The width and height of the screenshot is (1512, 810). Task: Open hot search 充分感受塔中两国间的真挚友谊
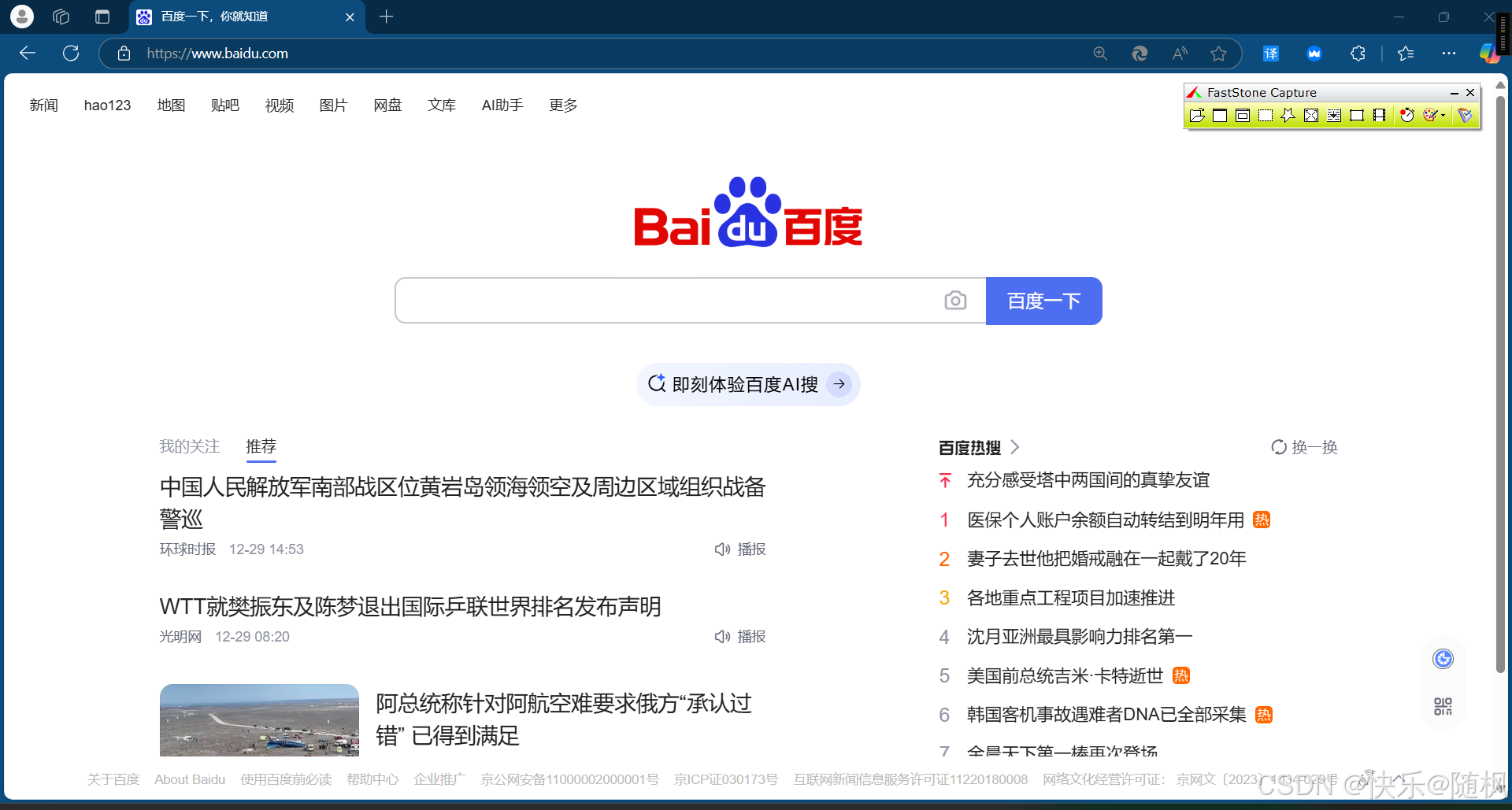[x=1088, y=480]
